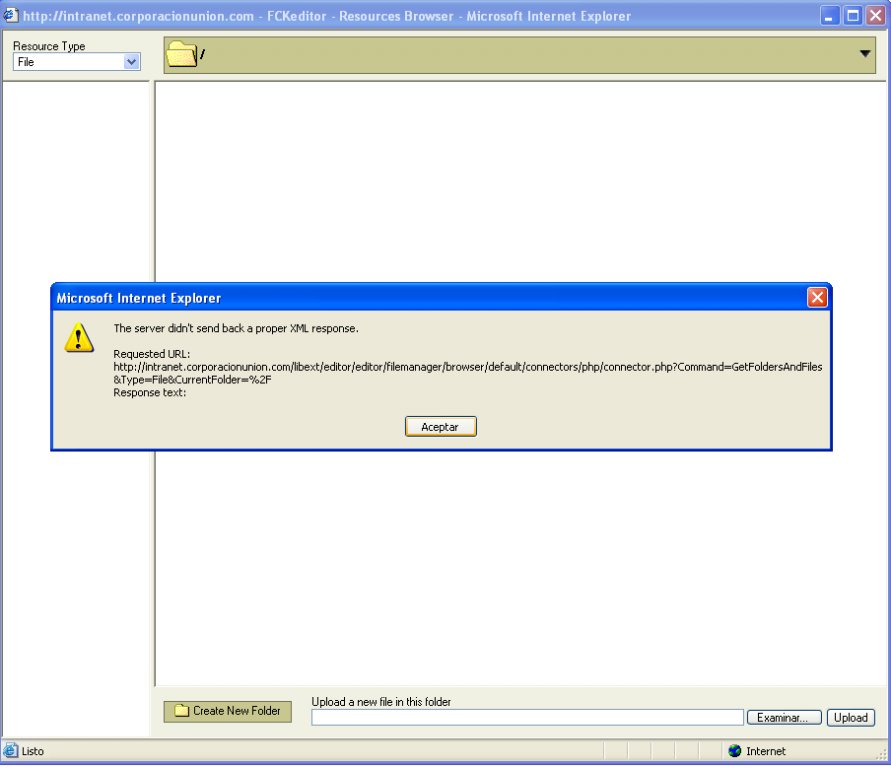Click Aceptar in the error dialog

(x=440, y=427)
